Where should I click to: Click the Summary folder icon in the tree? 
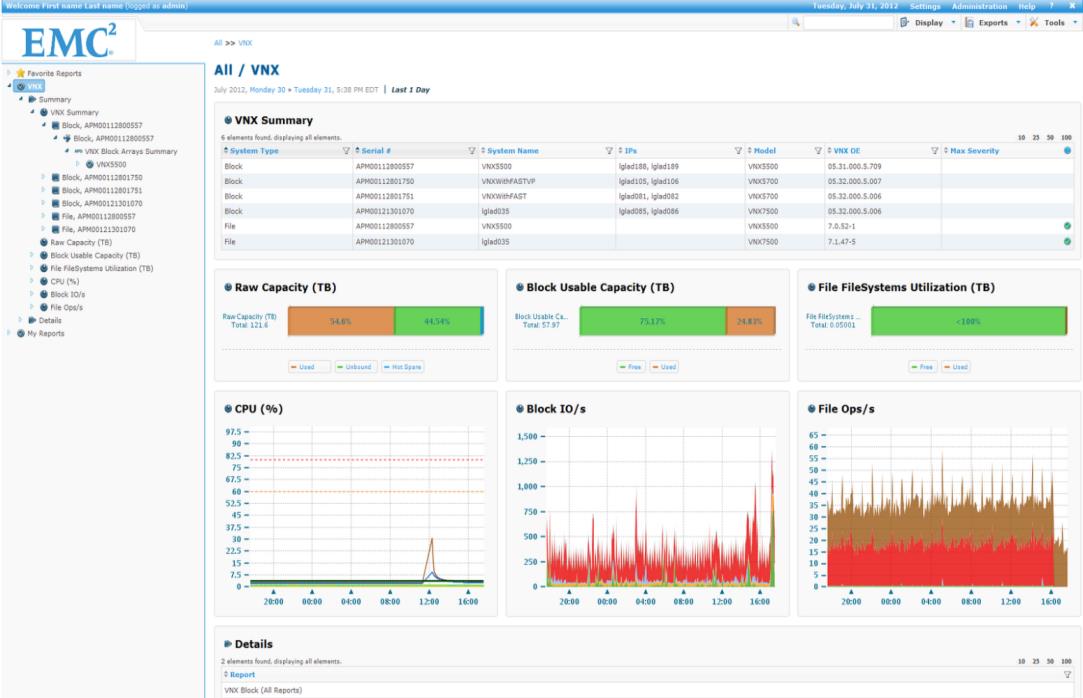(x=32, y=99)
